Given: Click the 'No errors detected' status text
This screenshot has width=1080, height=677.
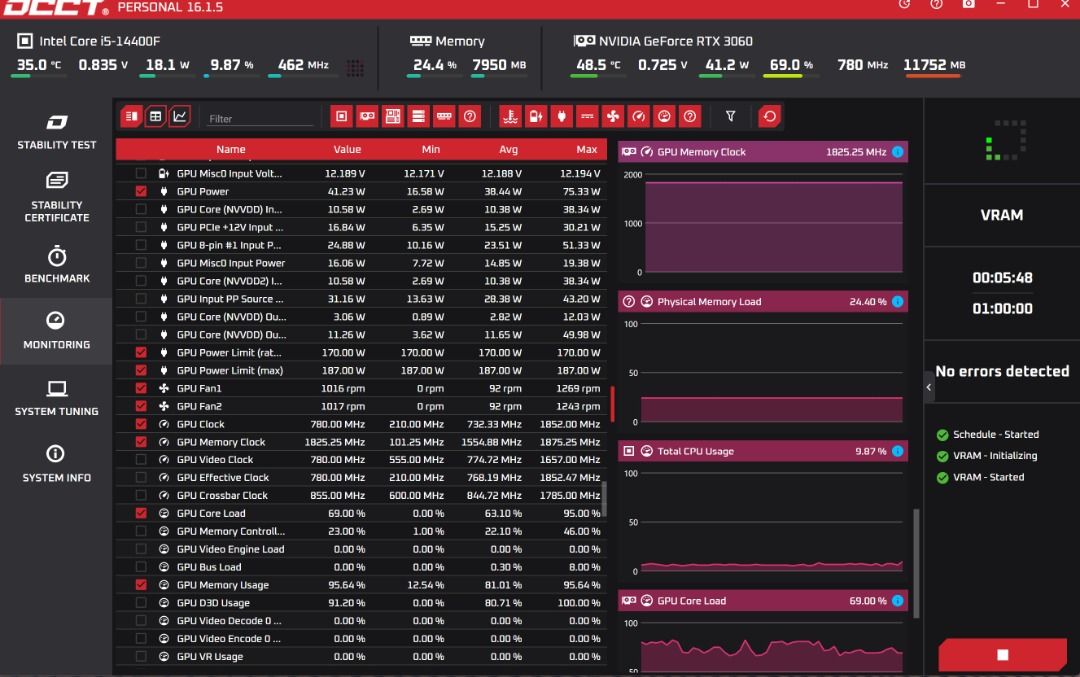Looking at the screenshot, I should [x=1002, y=371].
